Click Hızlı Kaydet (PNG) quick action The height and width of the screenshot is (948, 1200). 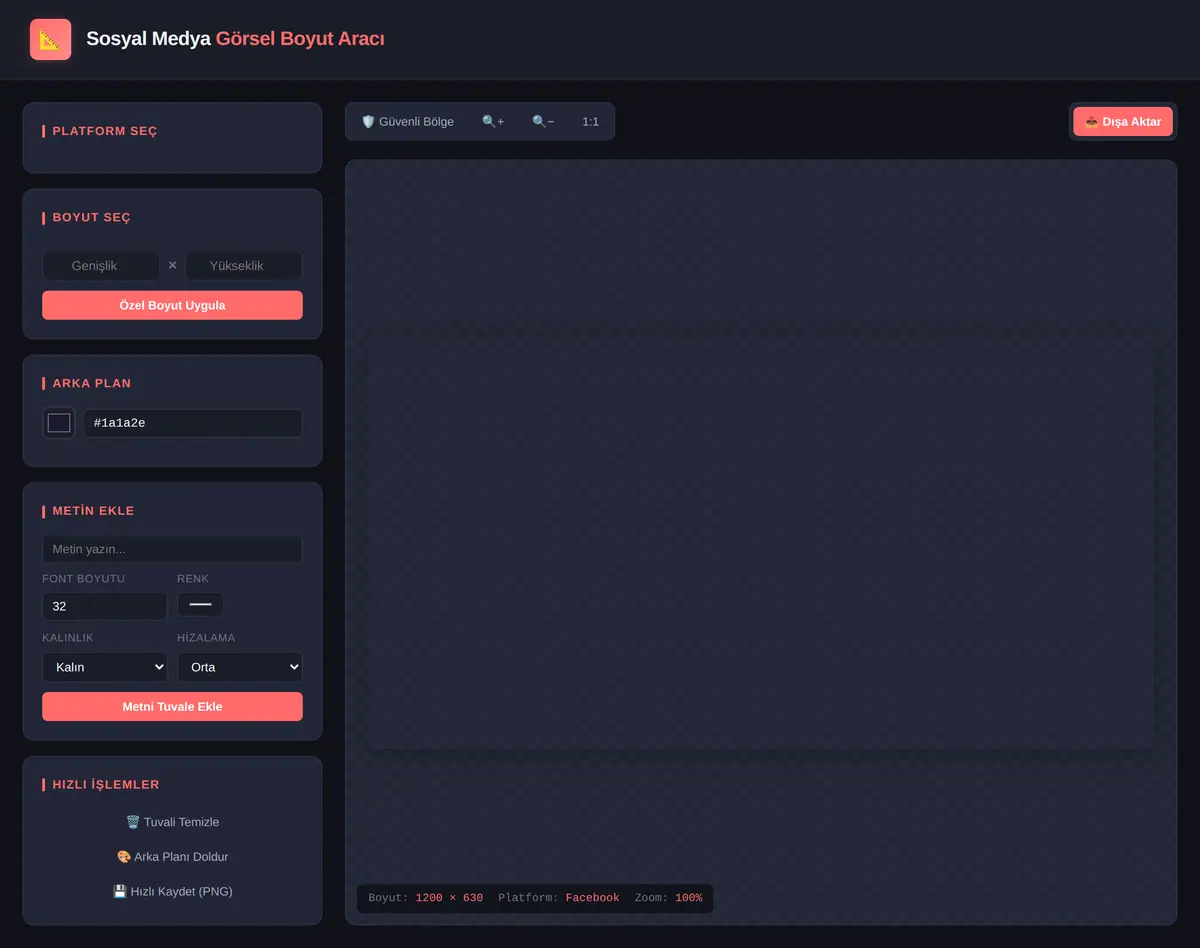[x=172, y=891]
